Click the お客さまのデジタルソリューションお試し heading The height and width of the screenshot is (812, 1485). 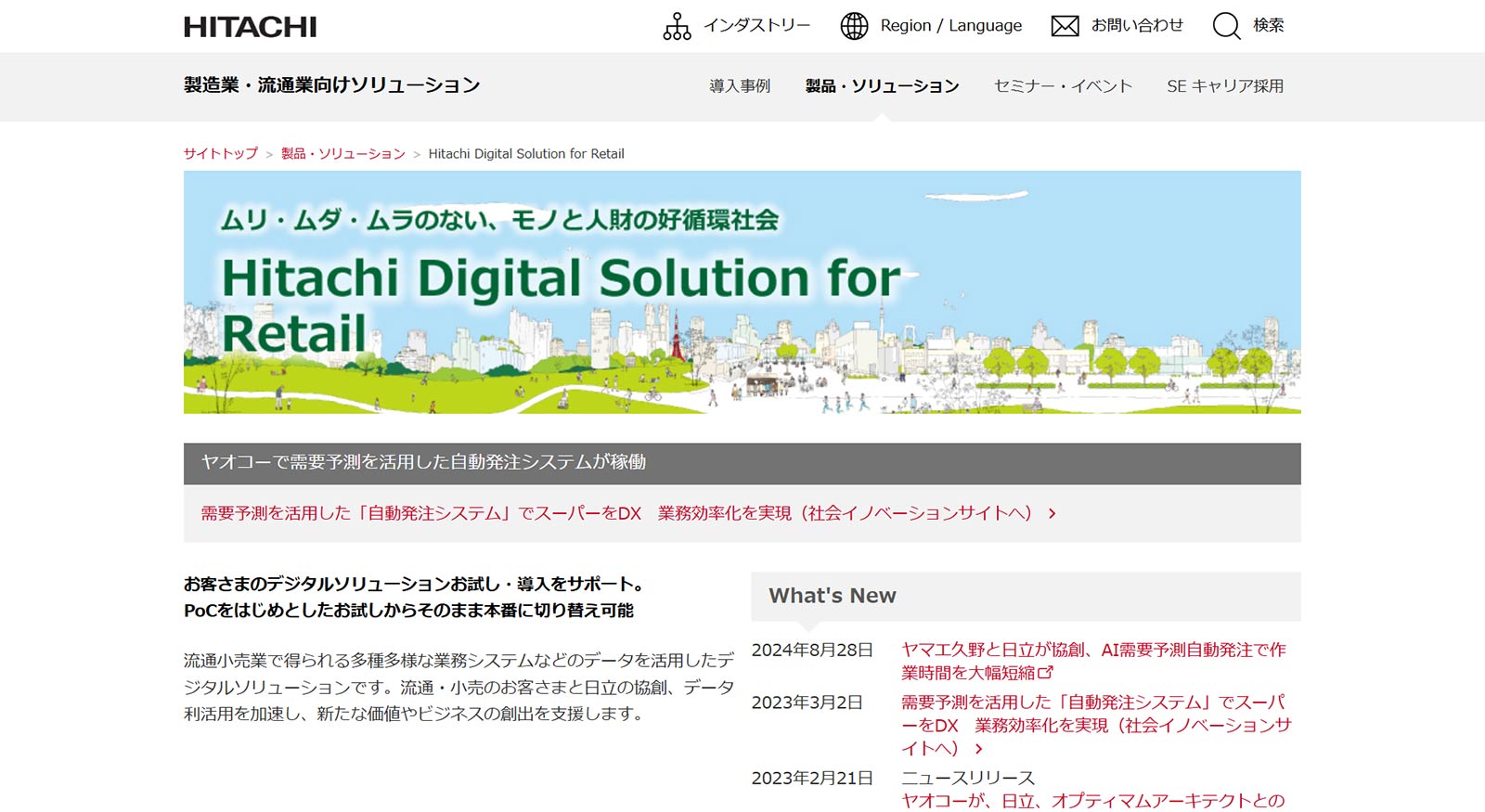(x=414, y=597)
